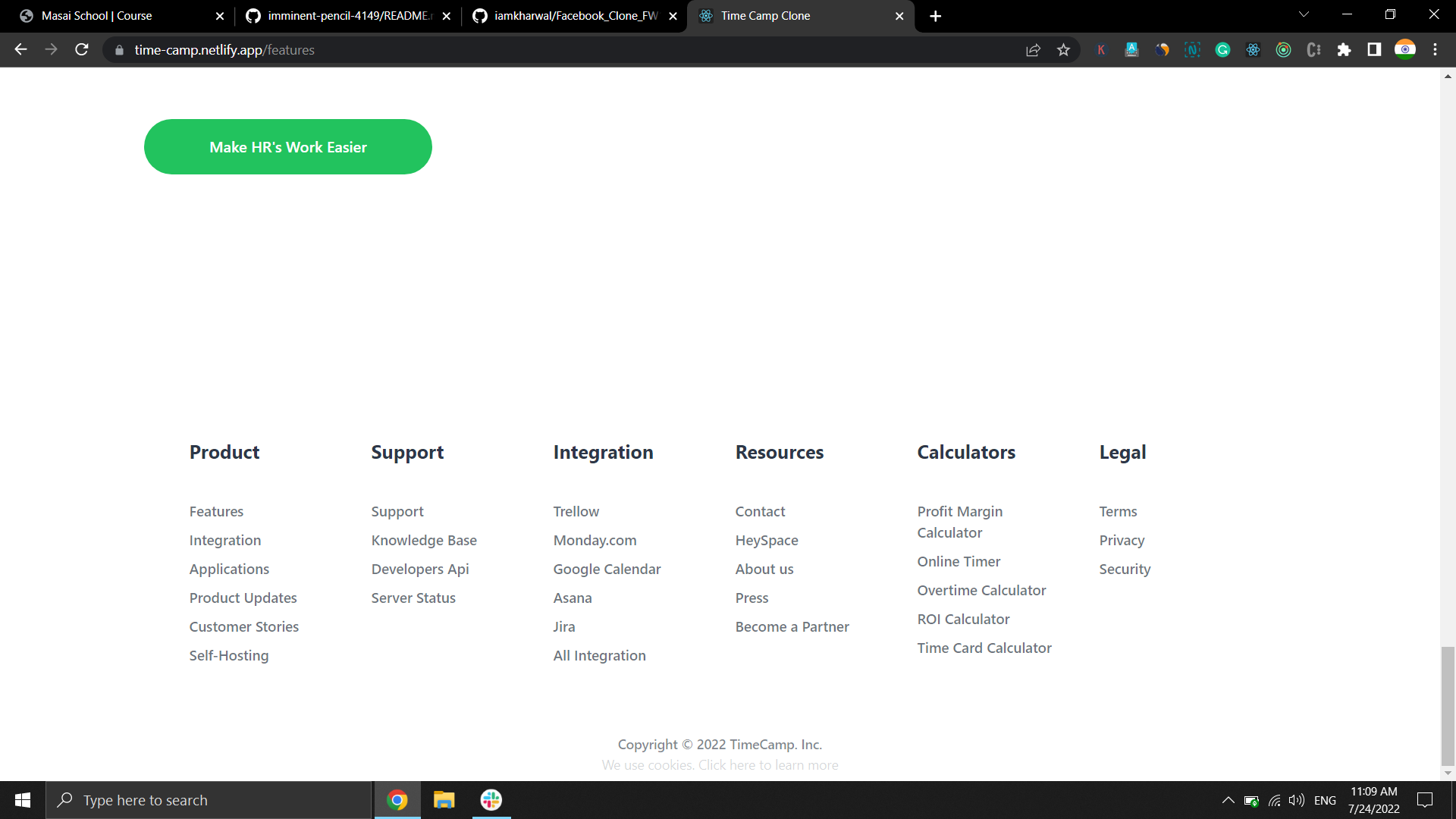This screenshot has width=1456, height=819.
Task: Open the tab search chevron dropdown
Action: pyautogui.click(x=1304, y=14)
